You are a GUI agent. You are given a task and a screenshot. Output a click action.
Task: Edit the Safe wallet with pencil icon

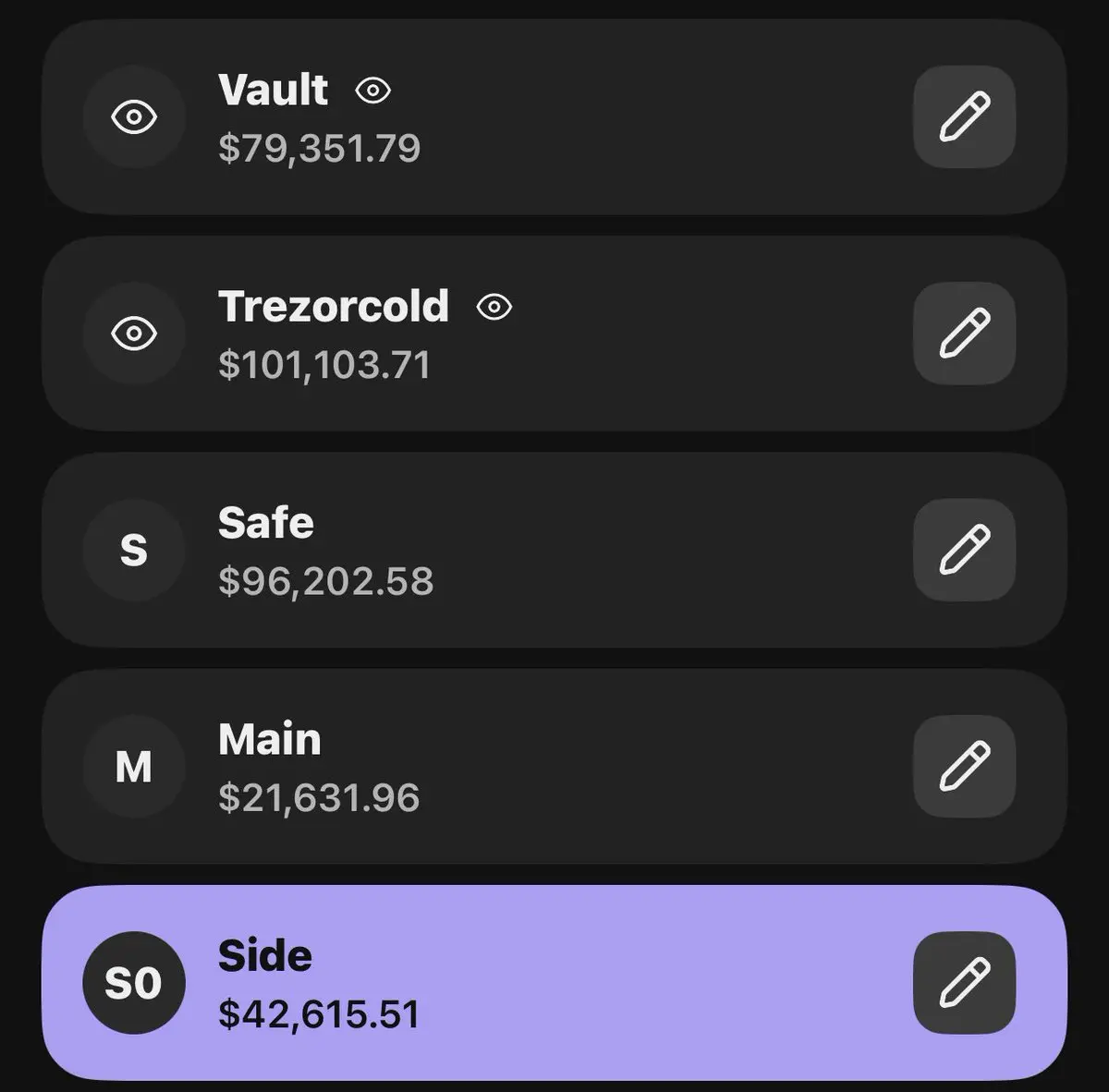(964, 550)
